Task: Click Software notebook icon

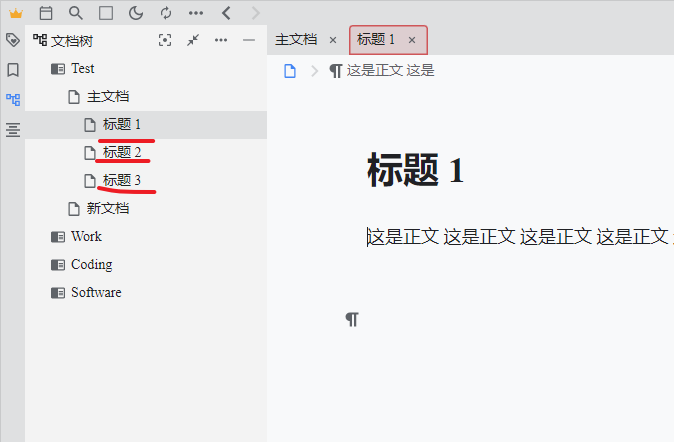Action: [58, 293]
